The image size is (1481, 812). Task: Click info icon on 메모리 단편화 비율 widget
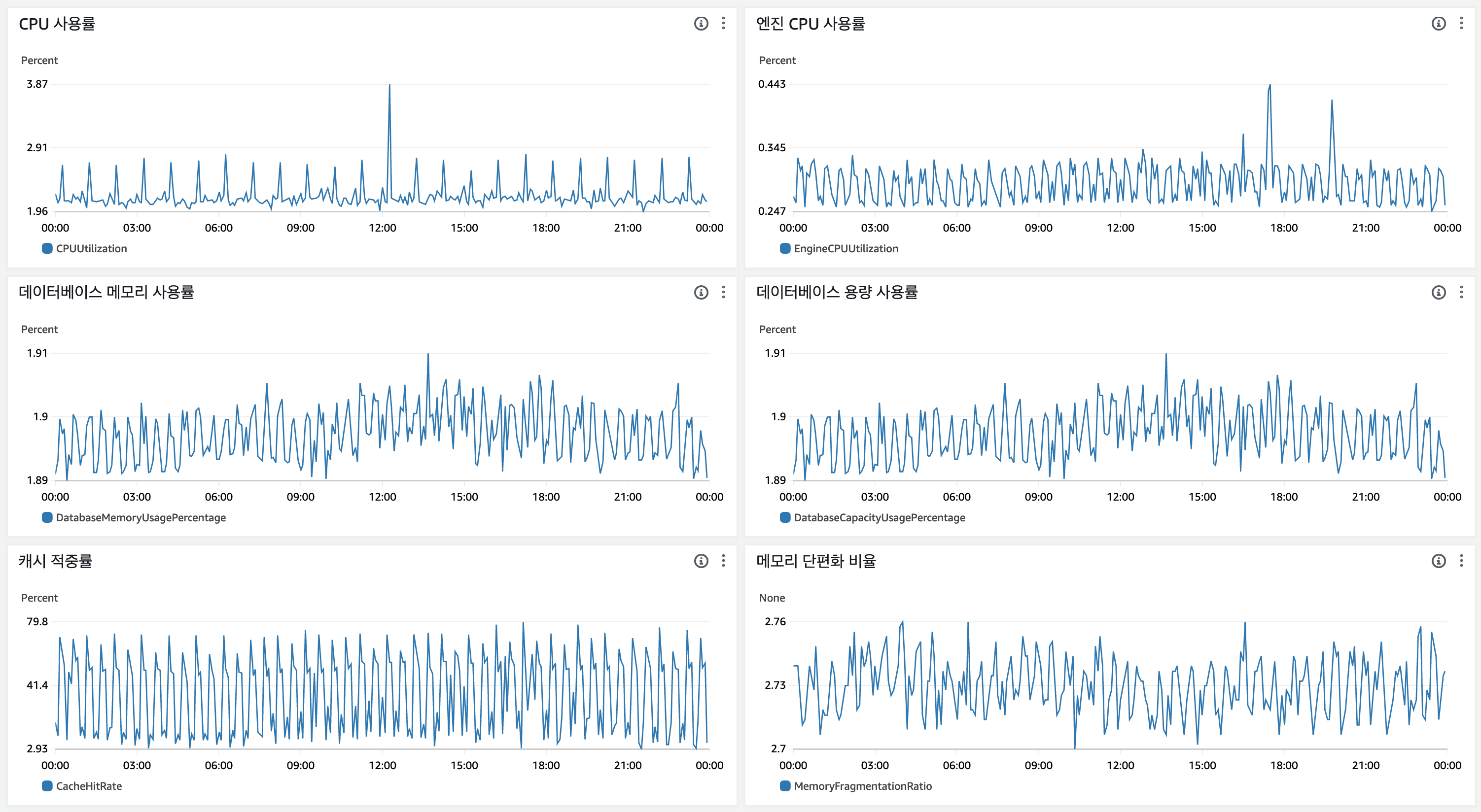pyautogui.click(x=1439, y=561)
